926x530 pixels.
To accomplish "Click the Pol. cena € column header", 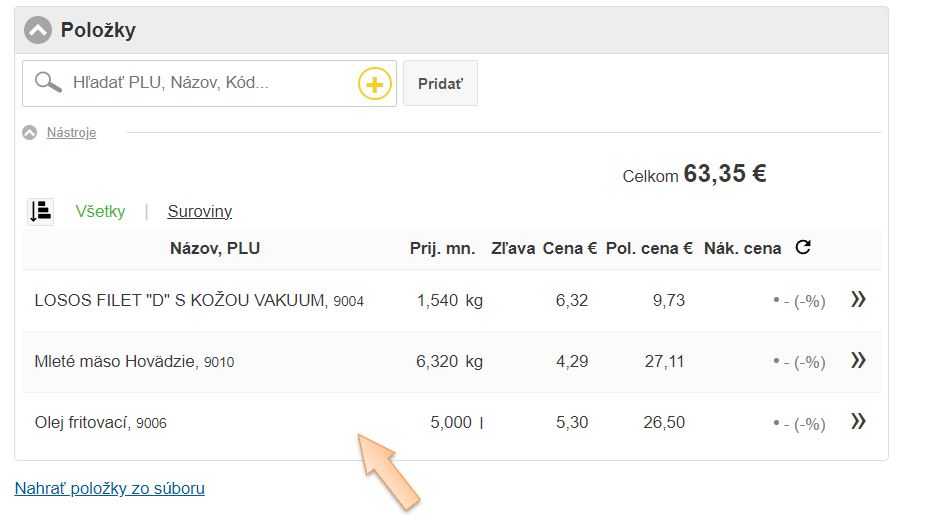I will 649,248.
